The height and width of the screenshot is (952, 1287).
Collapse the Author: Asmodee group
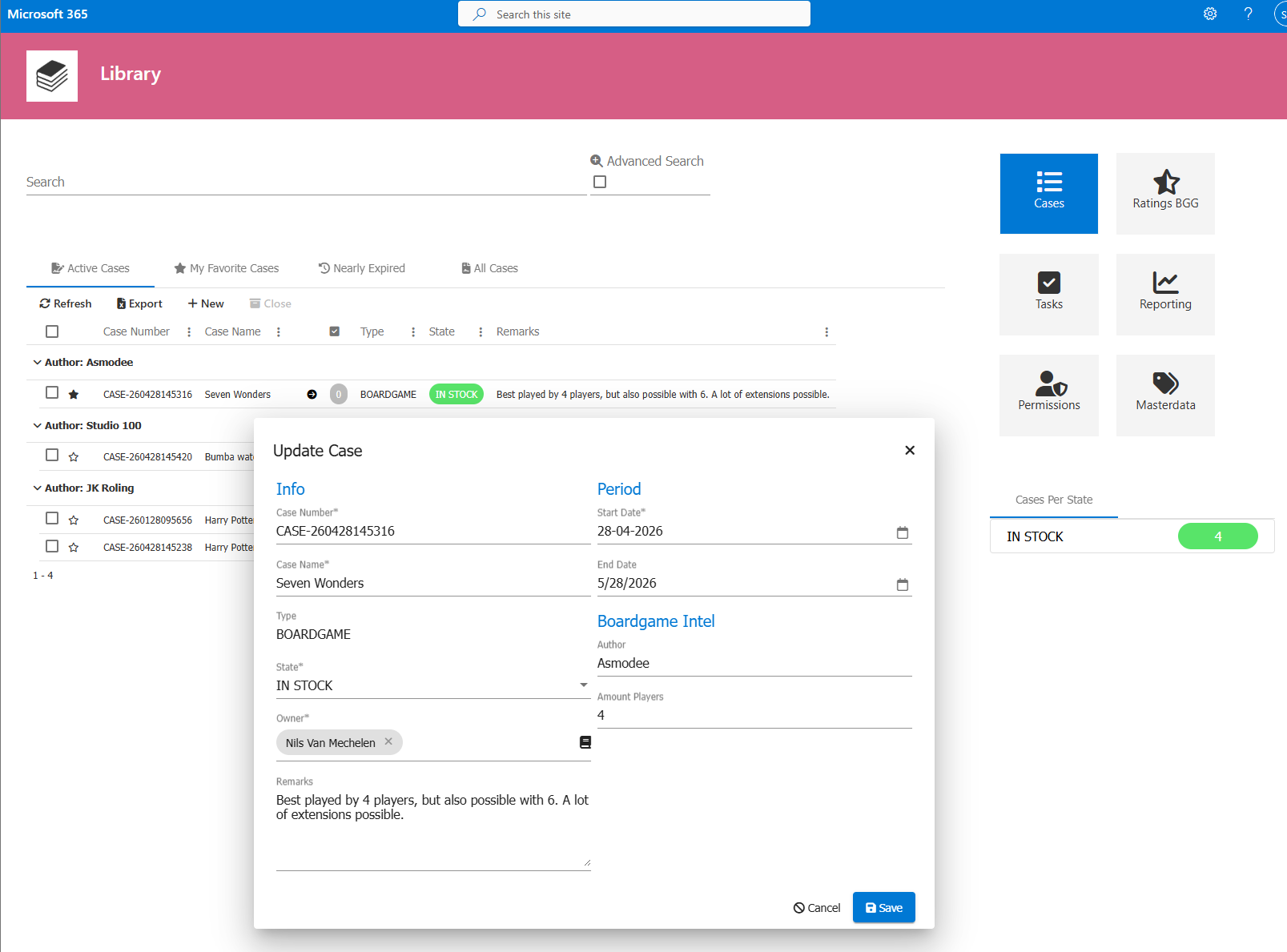pos(37,362)
